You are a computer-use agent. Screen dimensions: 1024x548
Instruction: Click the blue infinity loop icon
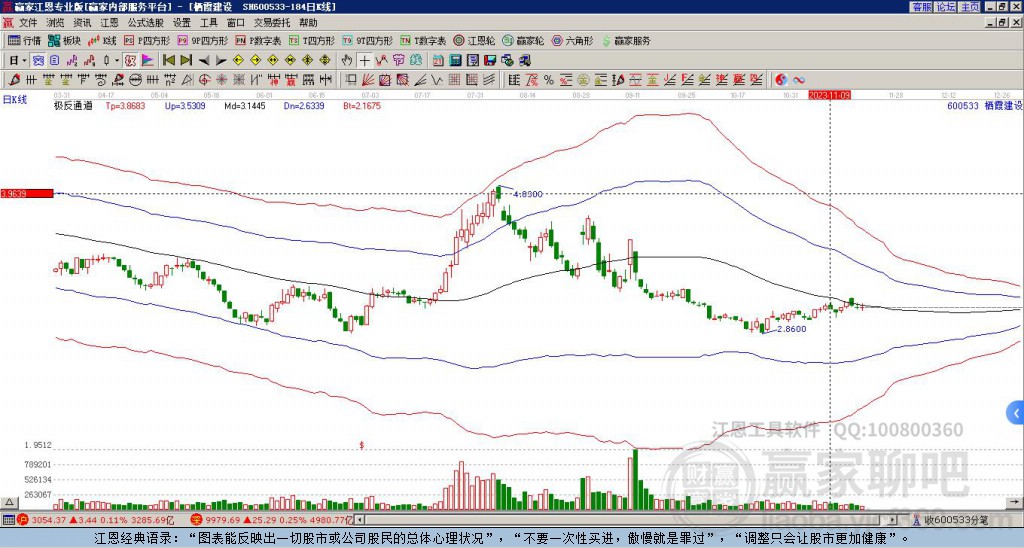tap(799, 80)
